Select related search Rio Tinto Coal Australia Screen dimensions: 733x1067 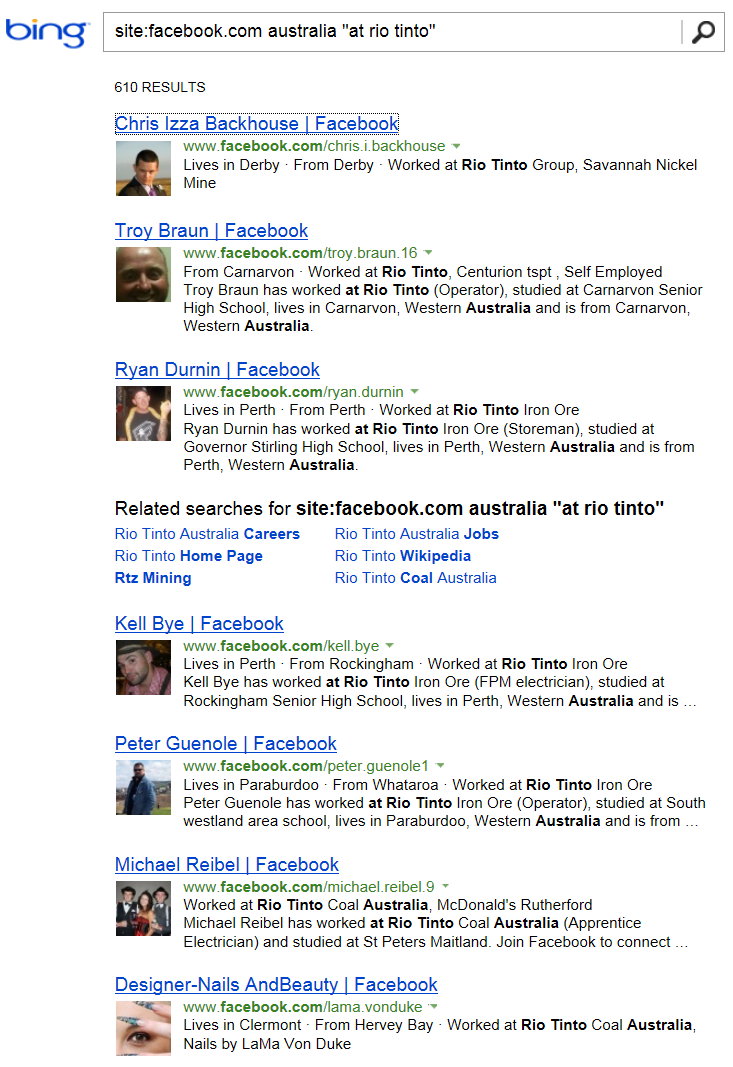(415, 578)
